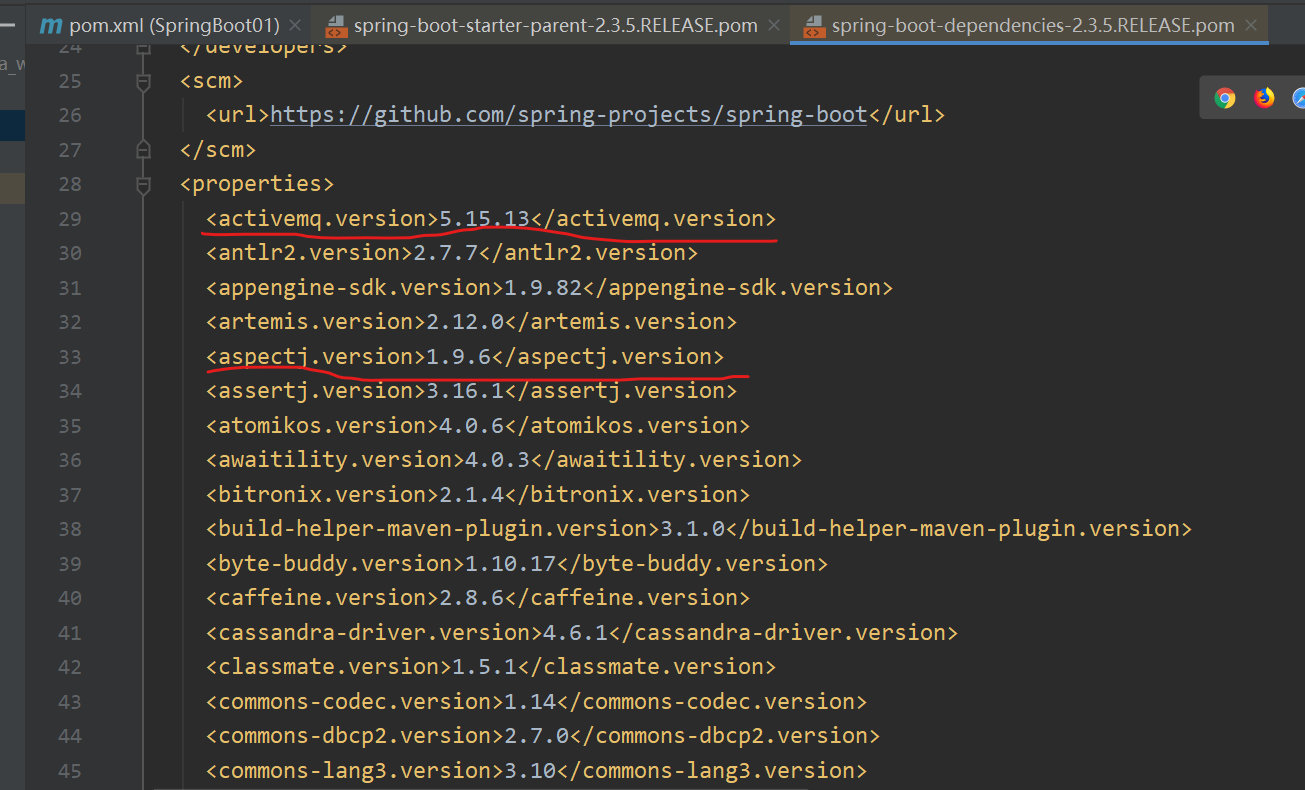Open in Chrome browser icon
This screenshot has height=790, width=1305.
click(1225, 98)
